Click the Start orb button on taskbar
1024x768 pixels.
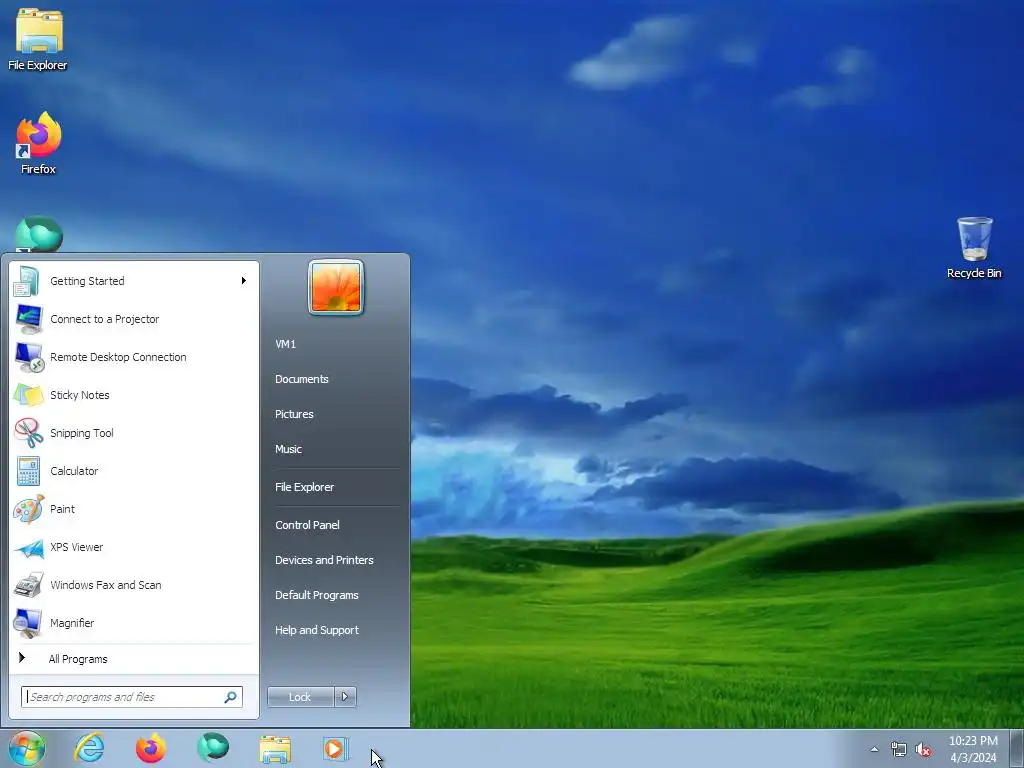point(27,748)
